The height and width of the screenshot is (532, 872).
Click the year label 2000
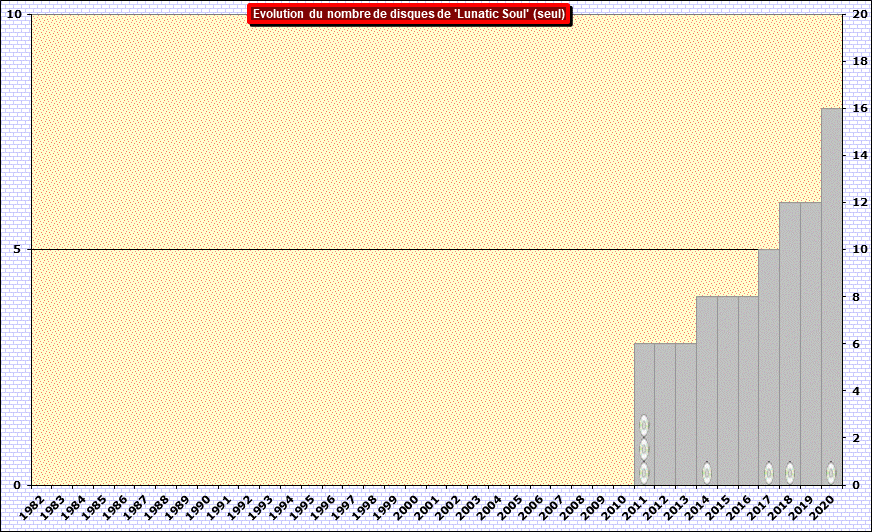point(405,507)
